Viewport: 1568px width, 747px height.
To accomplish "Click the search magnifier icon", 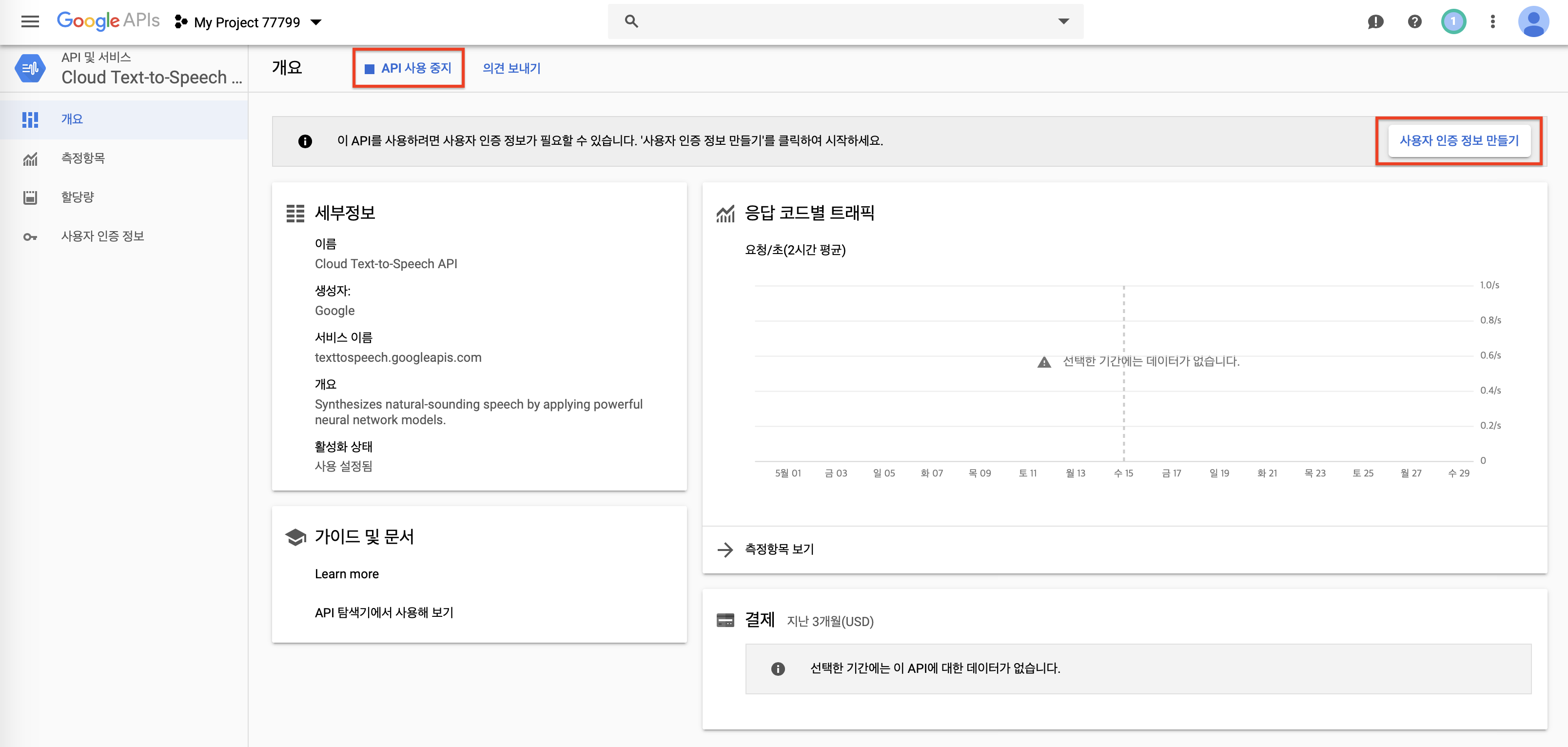I will coord(631,22).
